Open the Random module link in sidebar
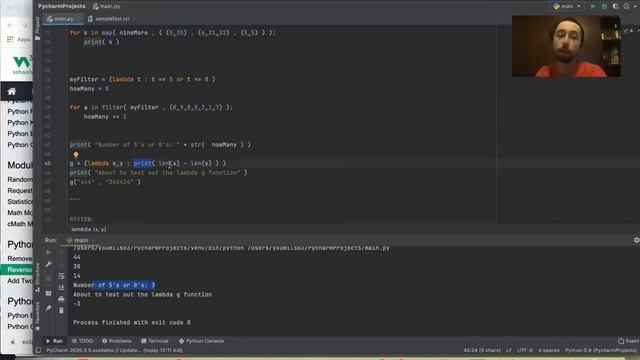This screenshot has width=640, height=360. (x=20, y=179)
